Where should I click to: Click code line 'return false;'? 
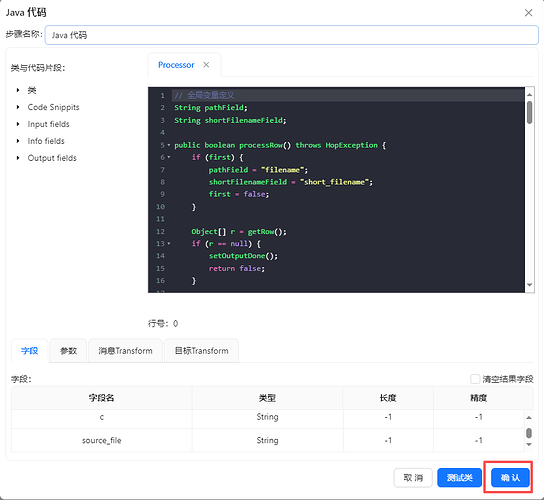click(237, 268)
